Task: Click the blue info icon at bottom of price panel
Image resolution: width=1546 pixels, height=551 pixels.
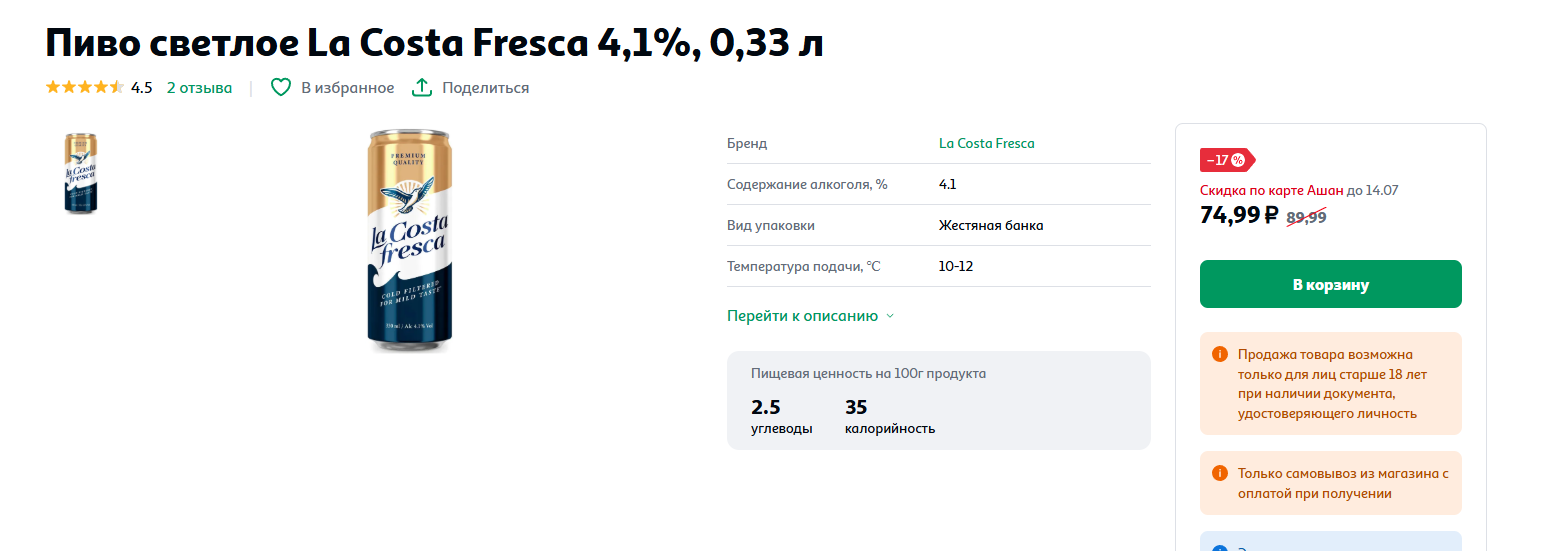Action: coord(1219,548)
